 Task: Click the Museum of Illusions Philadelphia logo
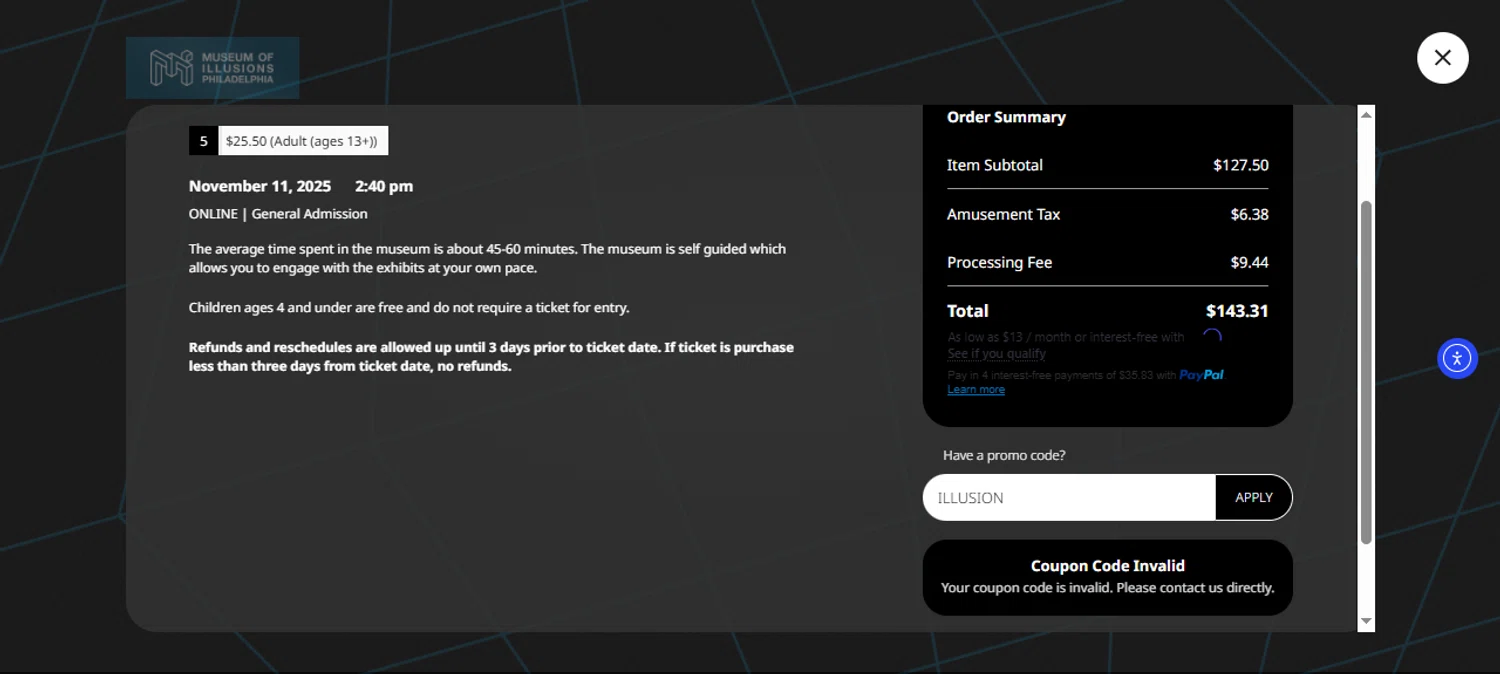pos(212,68)
